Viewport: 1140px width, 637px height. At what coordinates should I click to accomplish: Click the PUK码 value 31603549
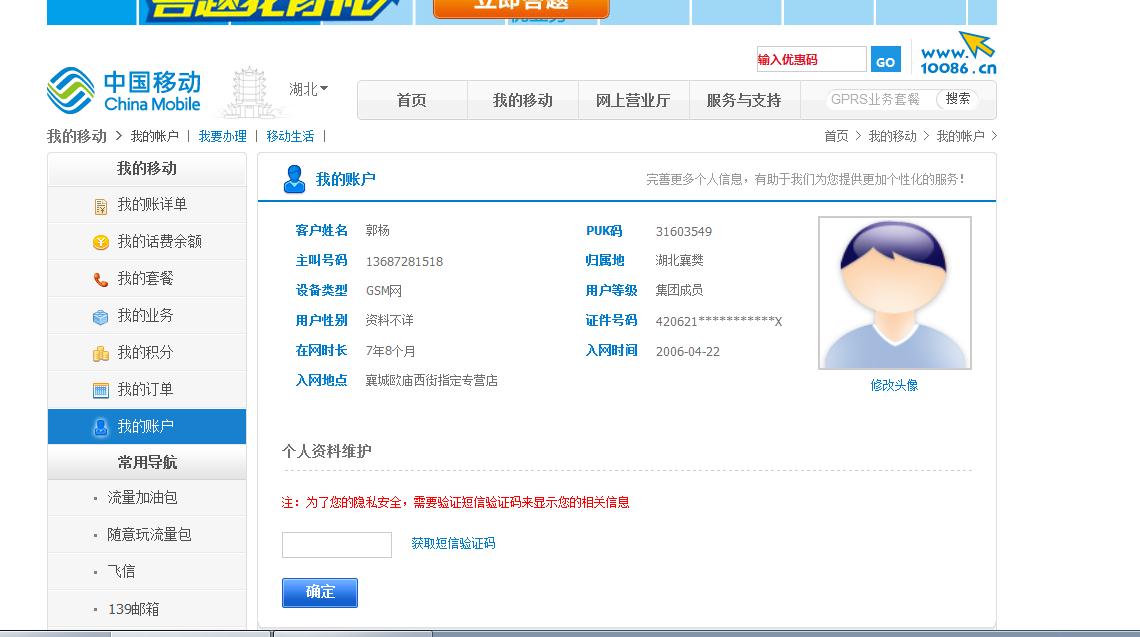683,232
